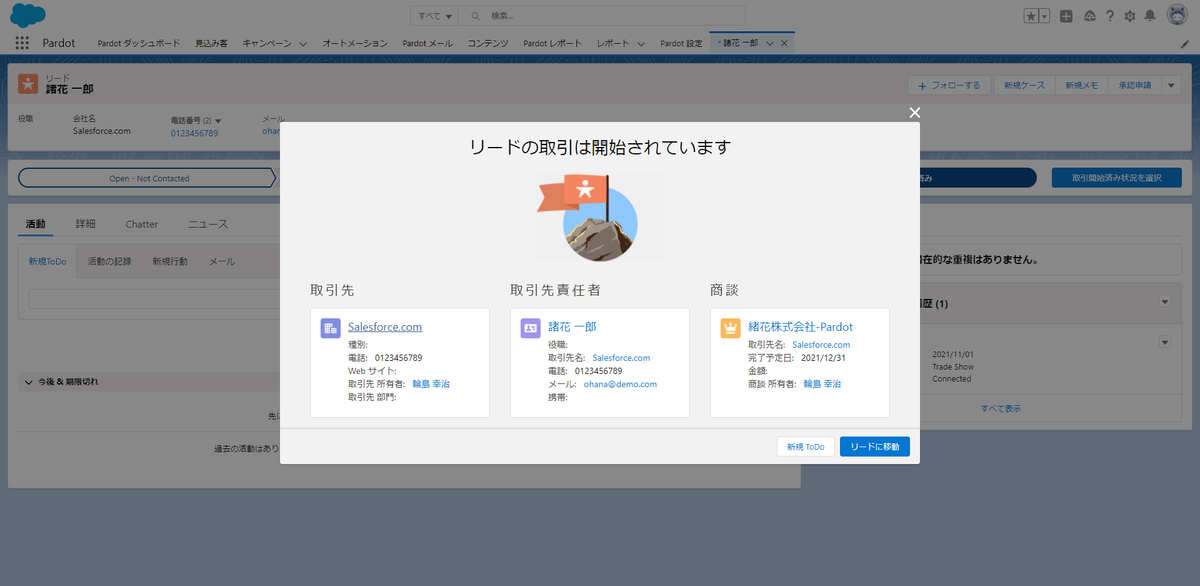1200x586 pixels.
Task: Expand the 諸花 一郎 tab chevron
Action: pos(769,44)
